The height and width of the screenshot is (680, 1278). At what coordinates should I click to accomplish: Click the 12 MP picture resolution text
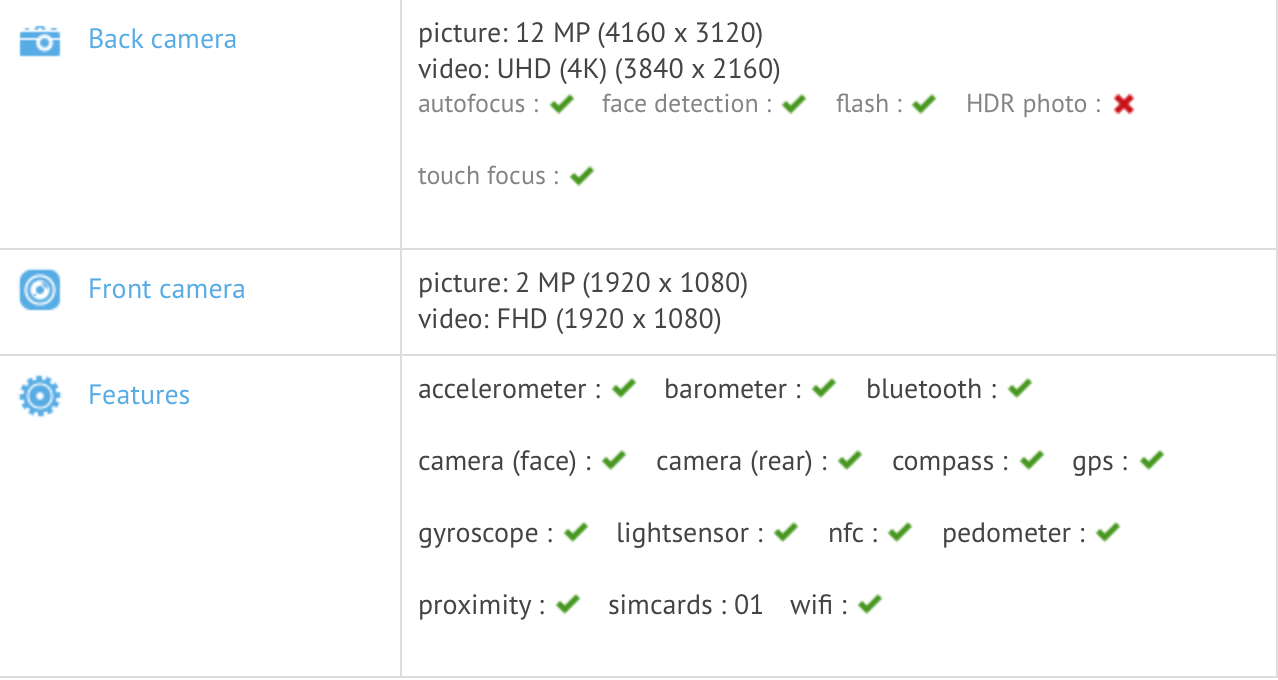[x=590, y=34]
